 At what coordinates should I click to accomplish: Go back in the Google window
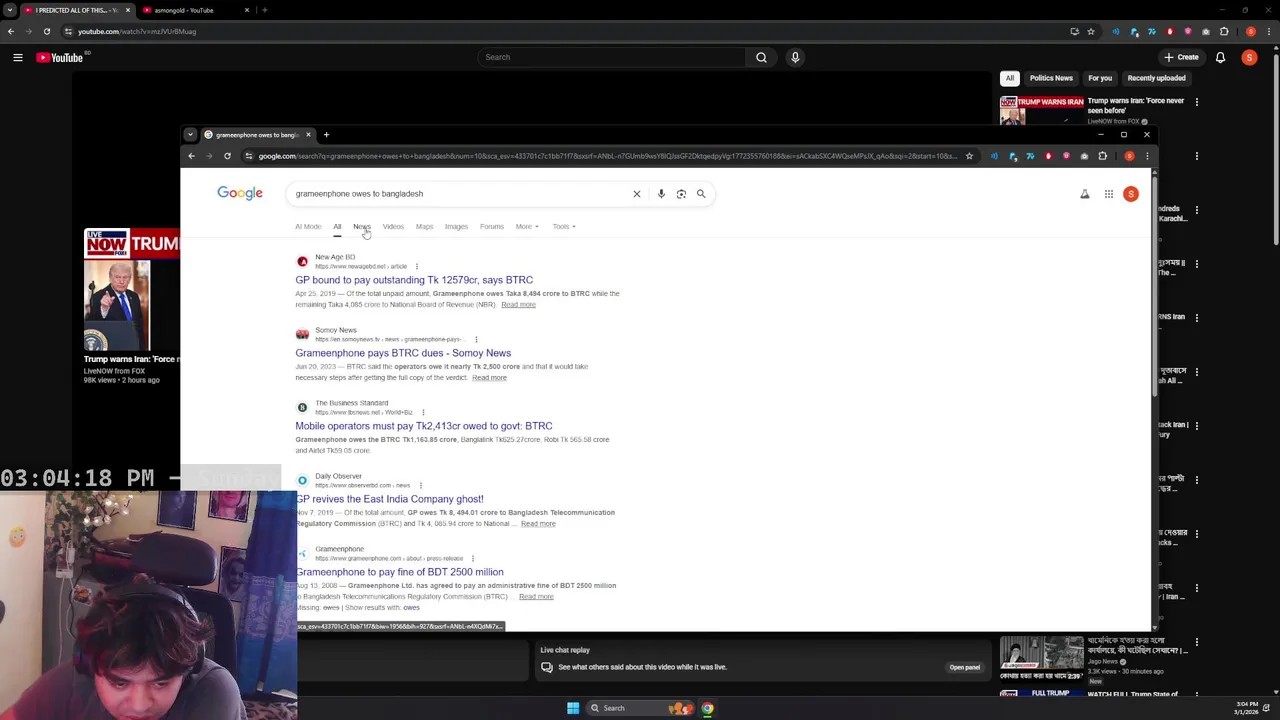[x=191, y=156]
